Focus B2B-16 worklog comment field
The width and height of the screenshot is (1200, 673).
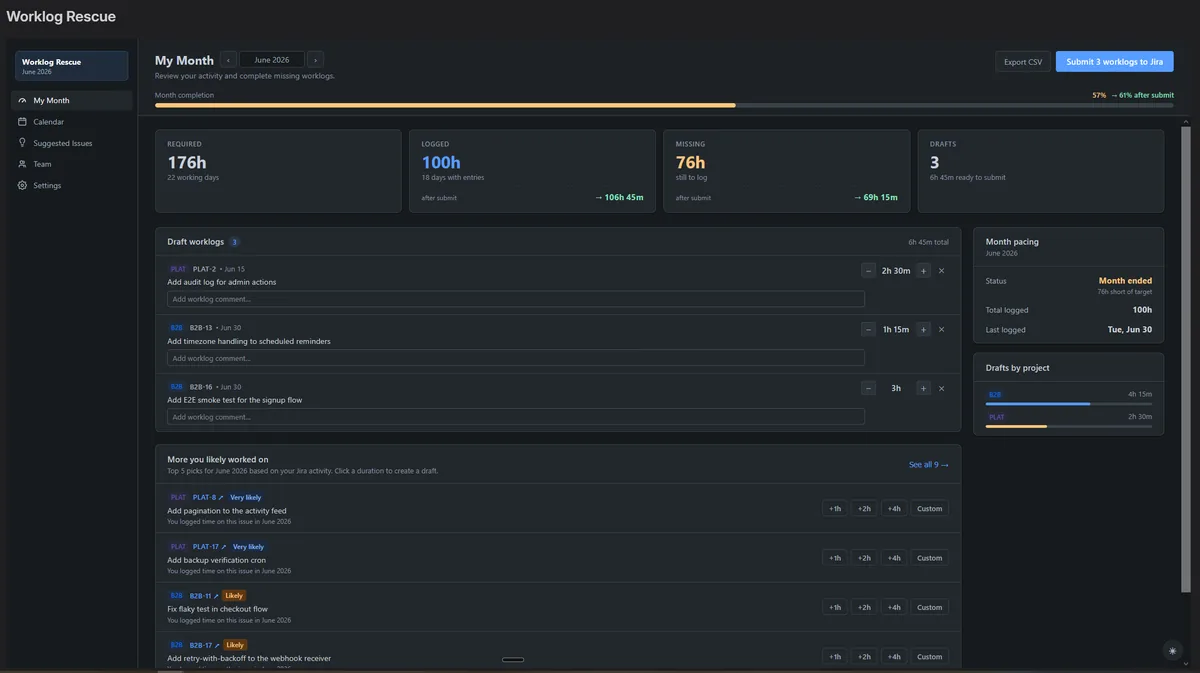(x=516, y=417)
